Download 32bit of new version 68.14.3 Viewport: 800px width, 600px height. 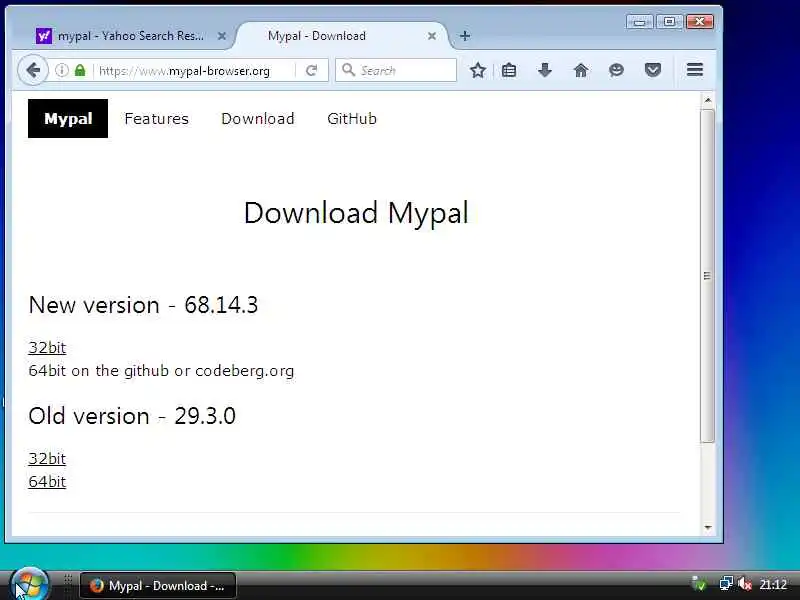pos(47,347)
